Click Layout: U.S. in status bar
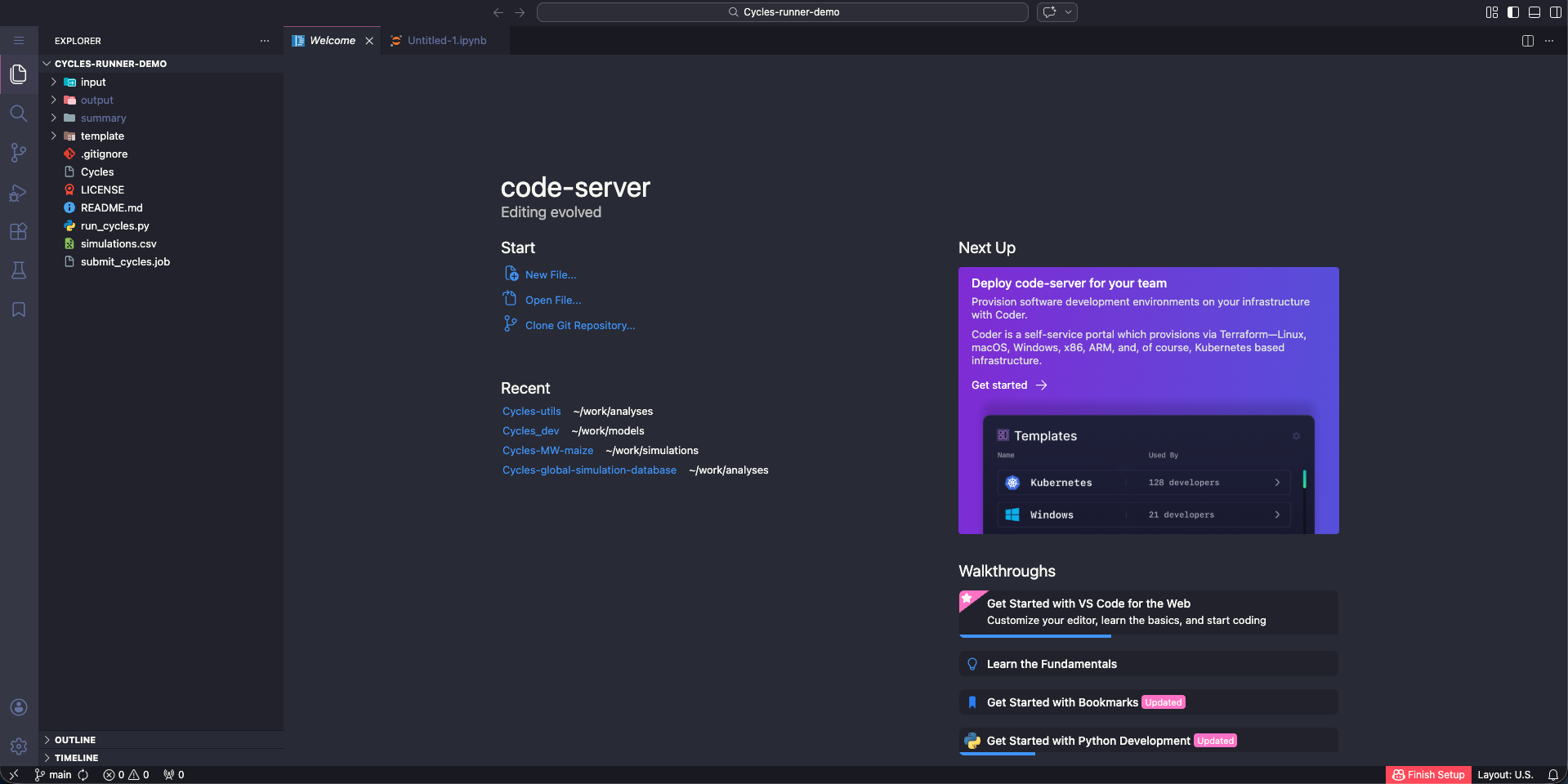Image resolution: width=1568 pixels, height=784 pixels. tap(1505, 775)
